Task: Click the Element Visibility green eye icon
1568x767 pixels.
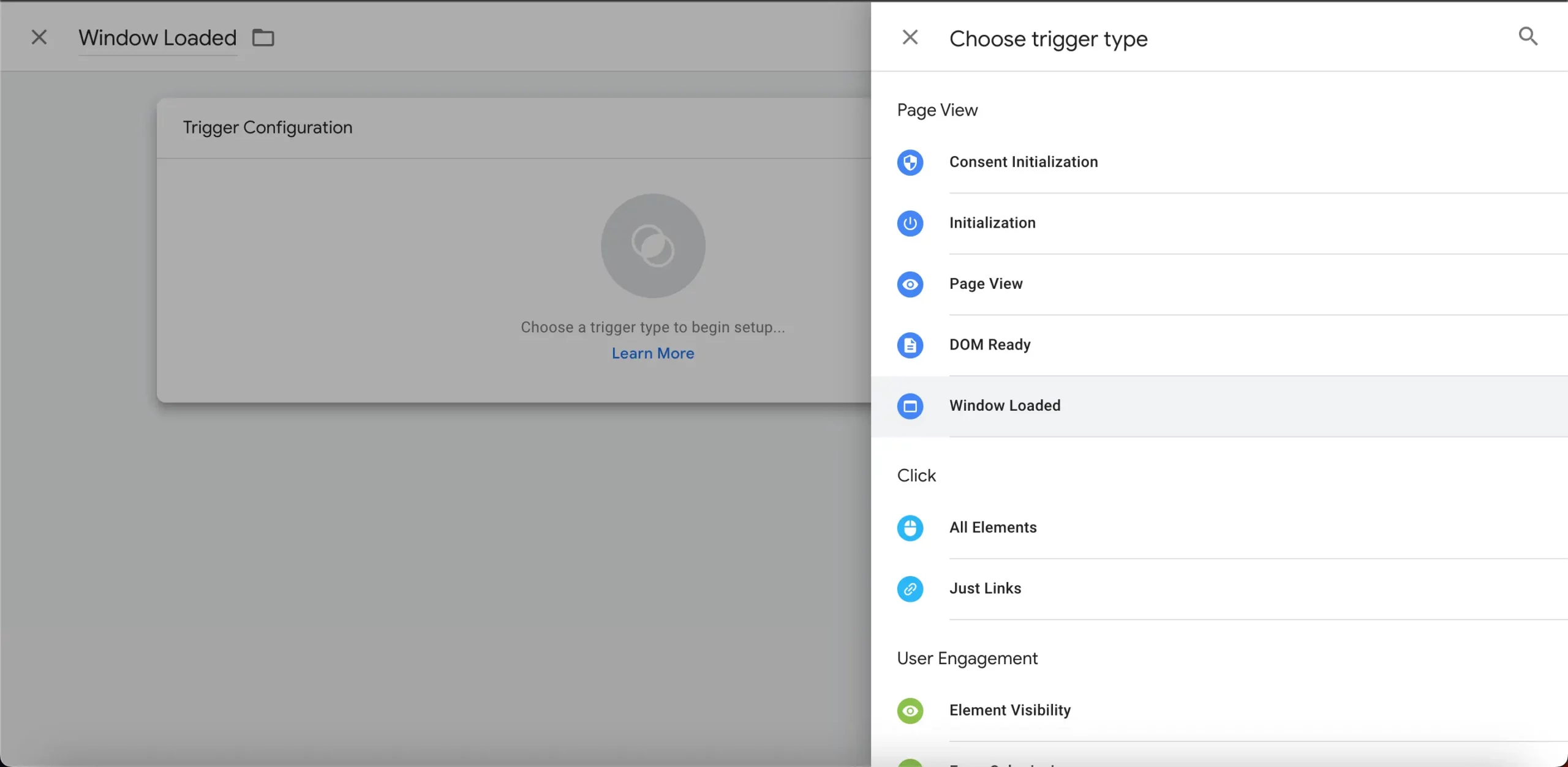Action: (910, 711)
